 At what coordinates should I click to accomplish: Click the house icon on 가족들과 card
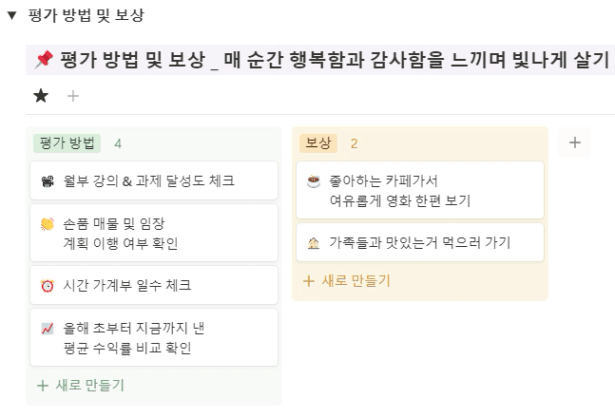(313, 243)
